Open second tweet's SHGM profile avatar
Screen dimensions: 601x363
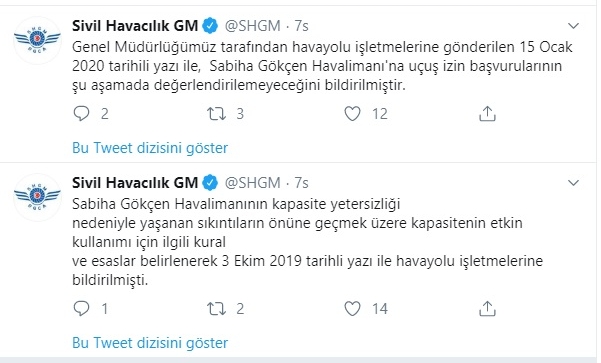(38, 197)
